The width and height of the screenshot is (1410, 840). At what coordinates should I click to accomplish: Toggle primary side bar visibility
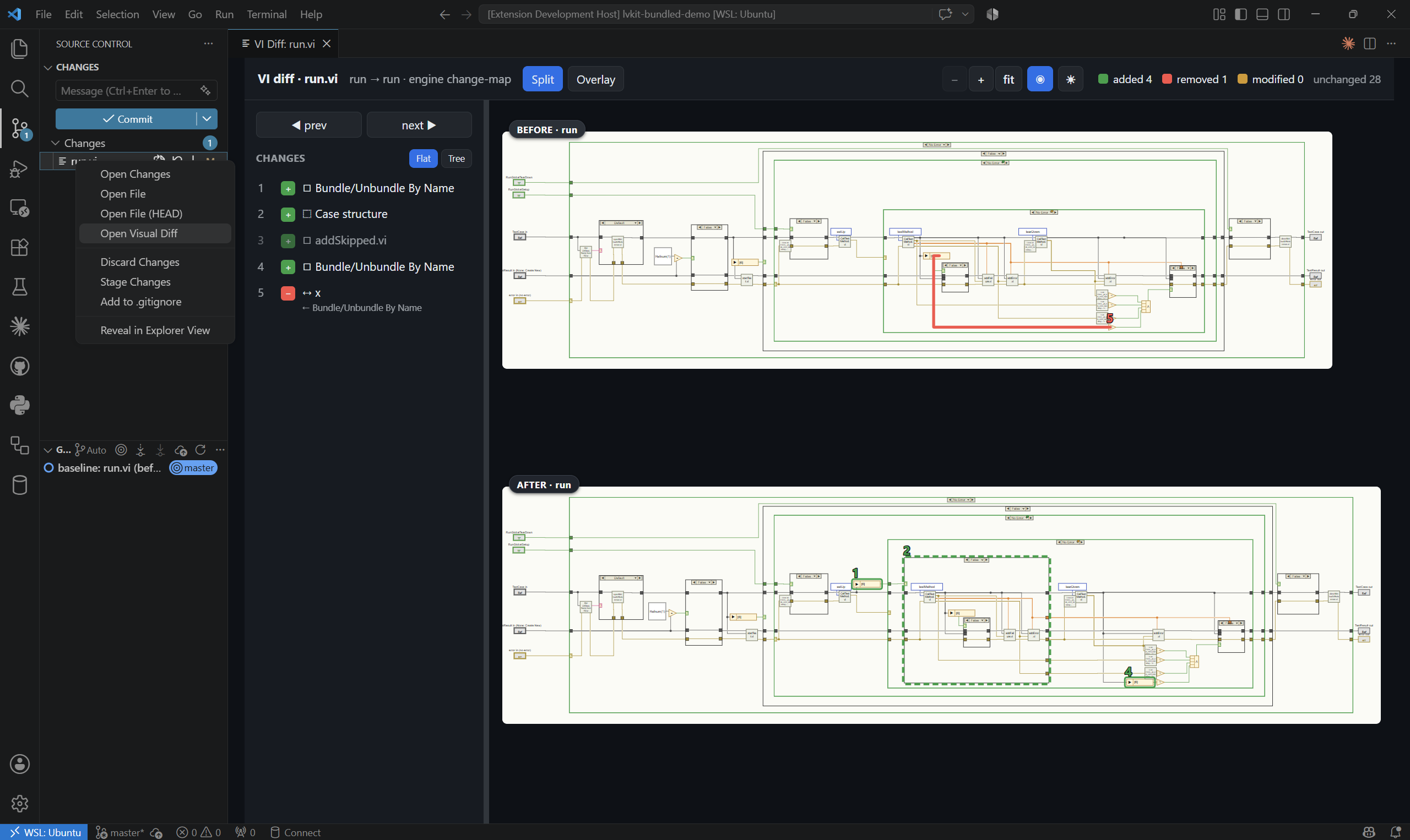click(1241, 14)
